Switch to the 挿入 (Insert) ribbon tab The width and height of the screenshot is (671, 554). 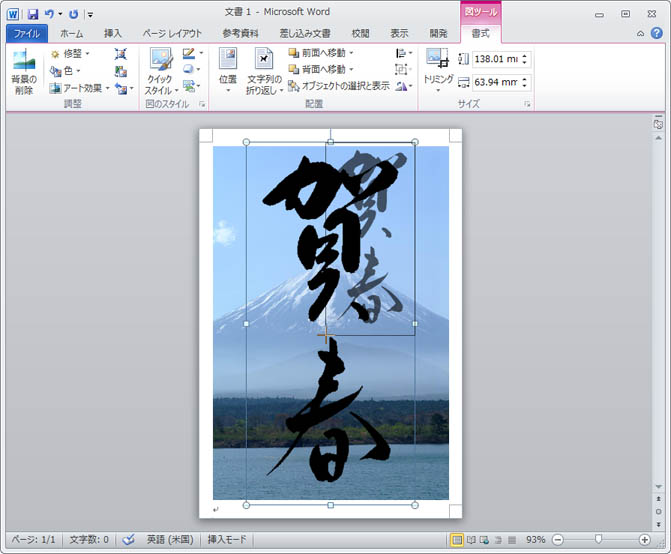click(x=113, y=33)
